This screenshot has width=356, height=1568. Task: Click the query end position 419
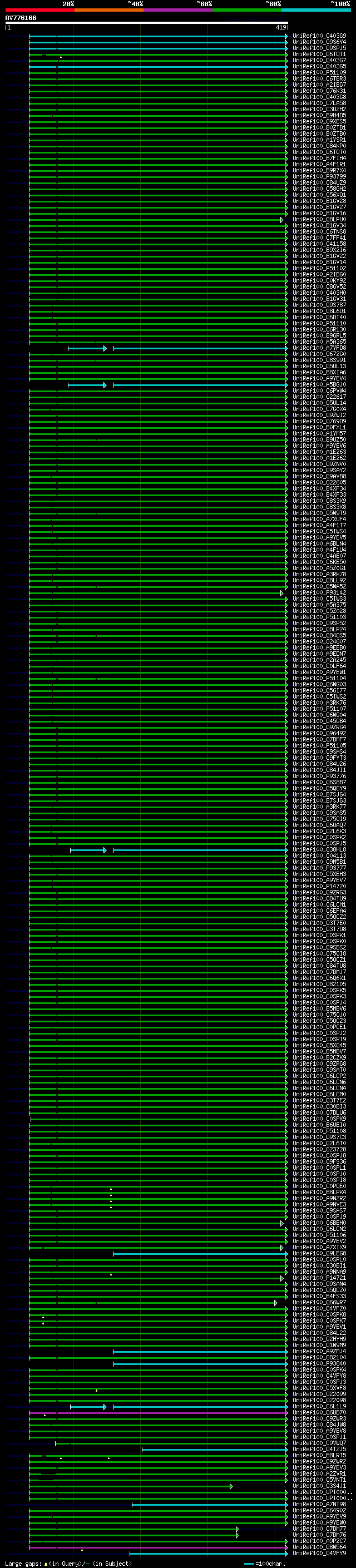[280, 27]
